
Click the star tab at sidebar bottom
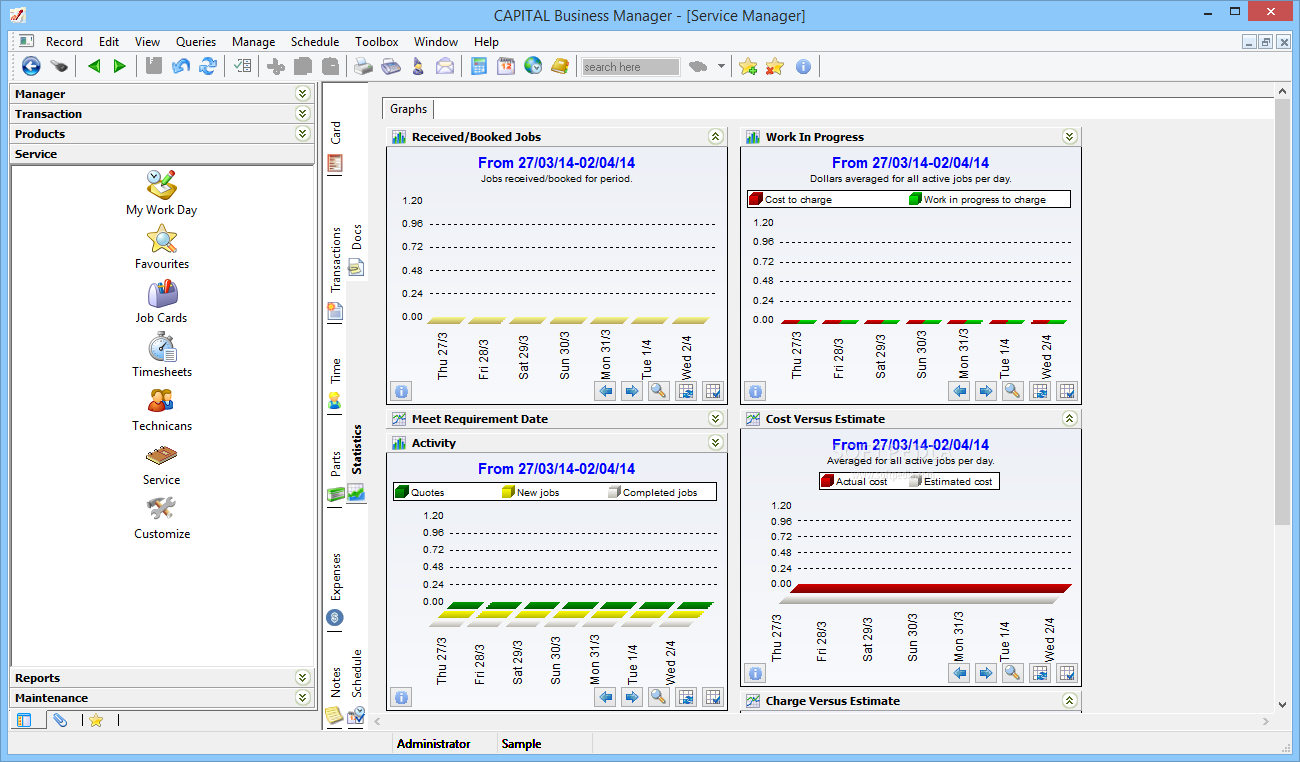tap(96, 720)
